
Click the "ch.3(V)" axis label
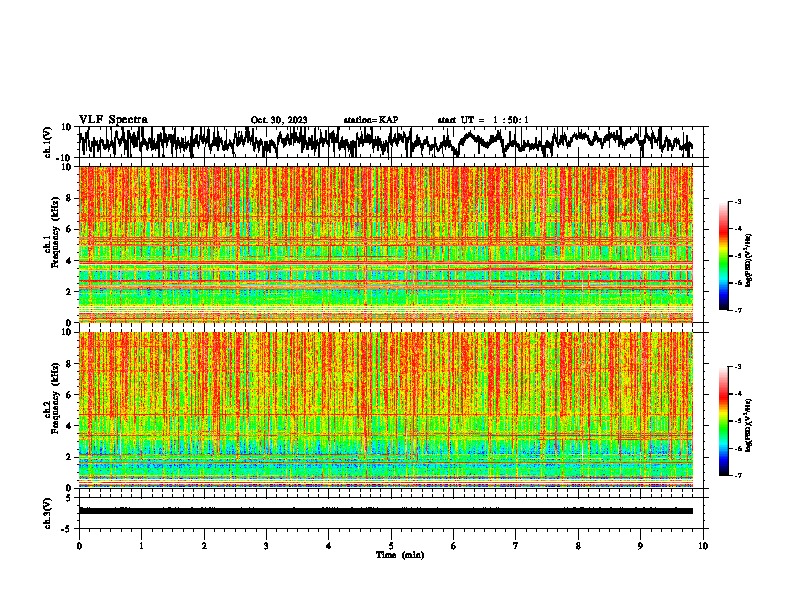pos(48,513)
